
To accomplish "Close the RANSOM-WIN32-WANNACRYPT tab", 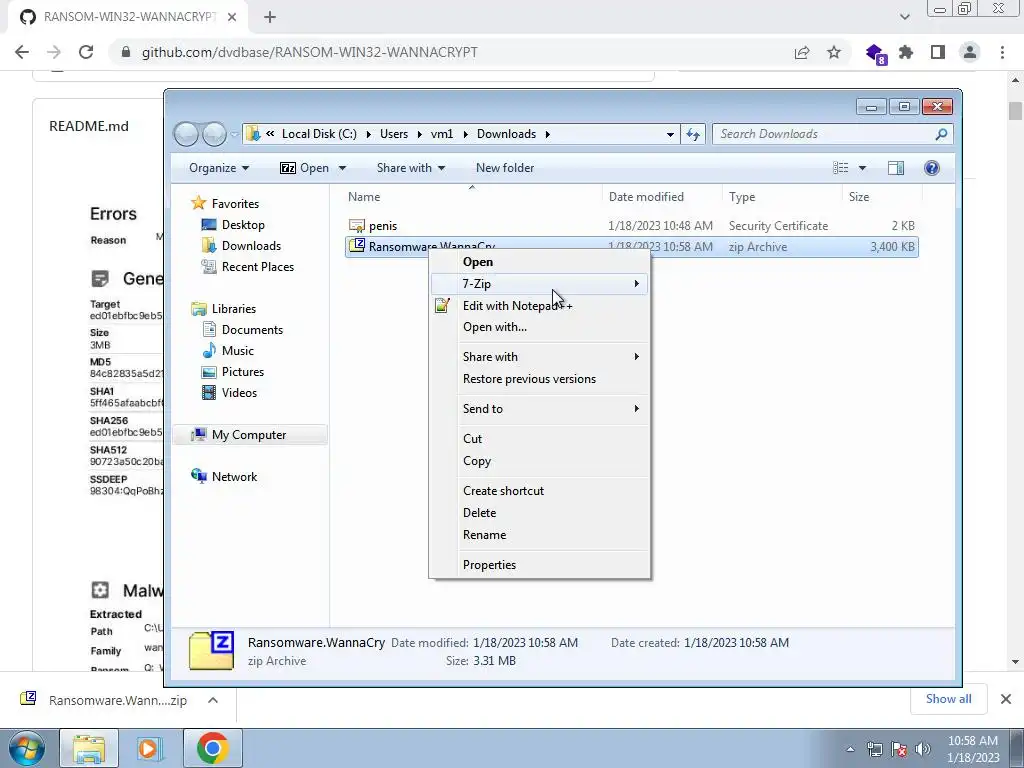I will tap(232, 18).
